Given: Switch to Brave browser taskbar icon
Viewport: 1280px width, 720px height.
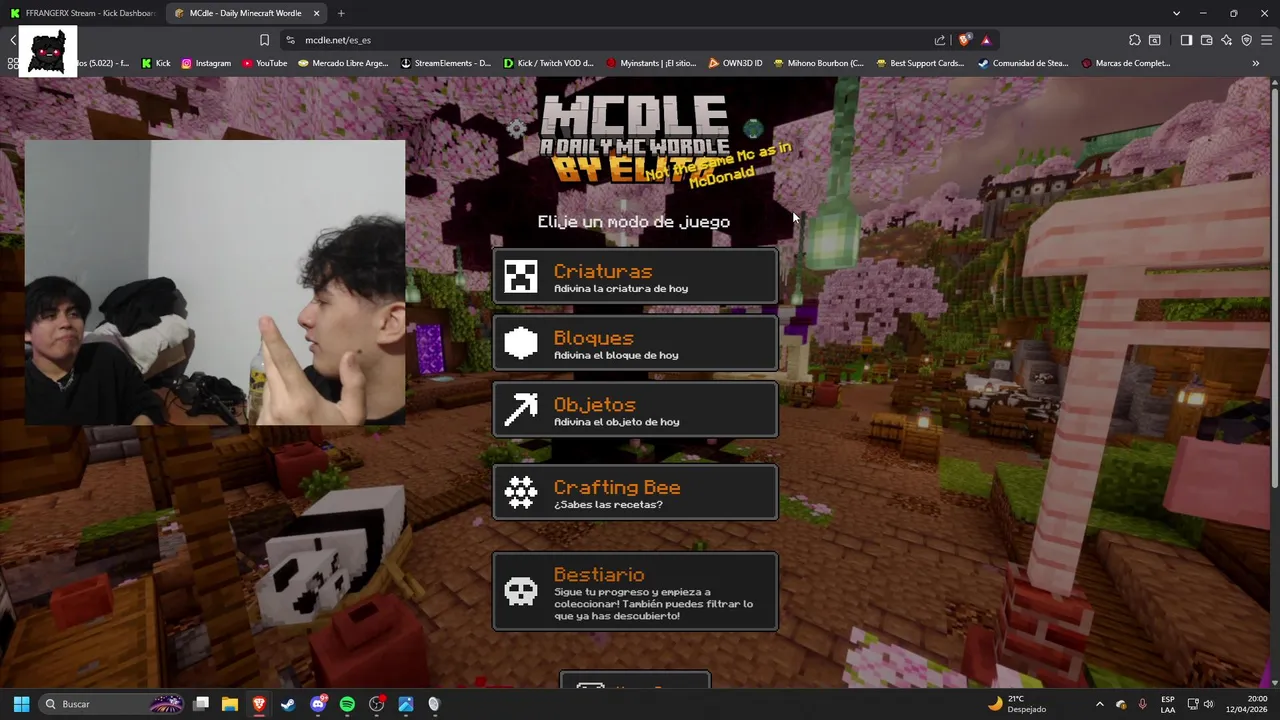Looking at the screenshot, I should [x=259, y=704].
